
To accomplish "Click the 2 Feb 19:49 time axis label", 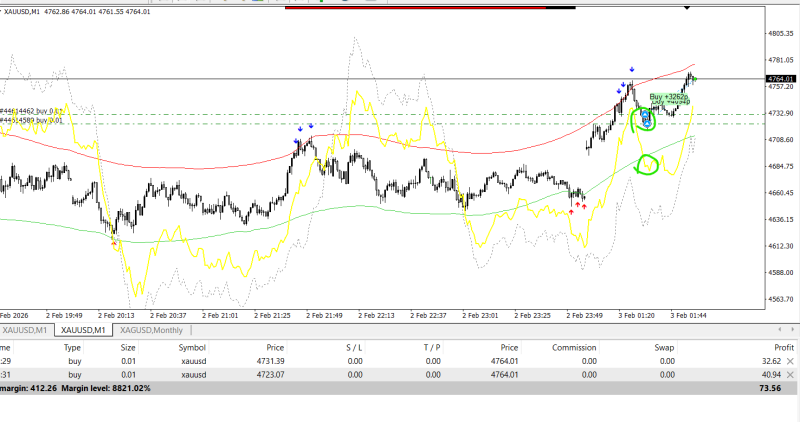I will click(x=64, y=315).
